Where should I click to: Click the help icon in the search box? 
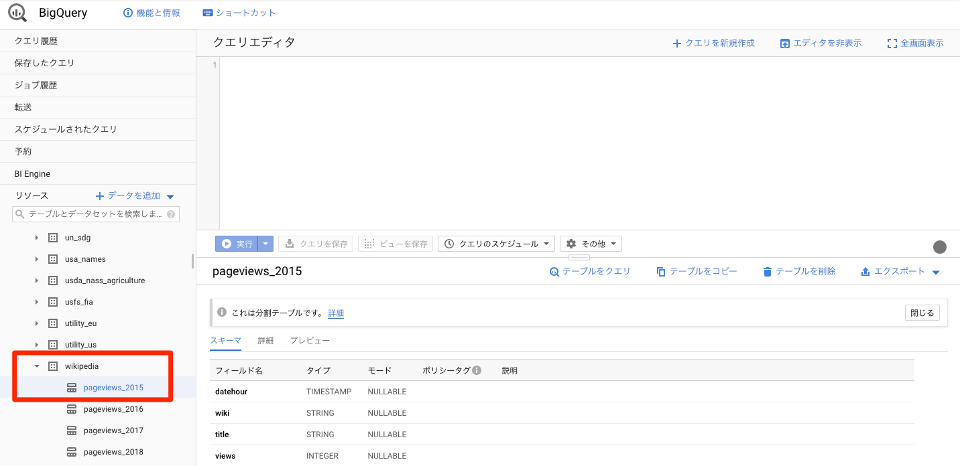[171, 215]
